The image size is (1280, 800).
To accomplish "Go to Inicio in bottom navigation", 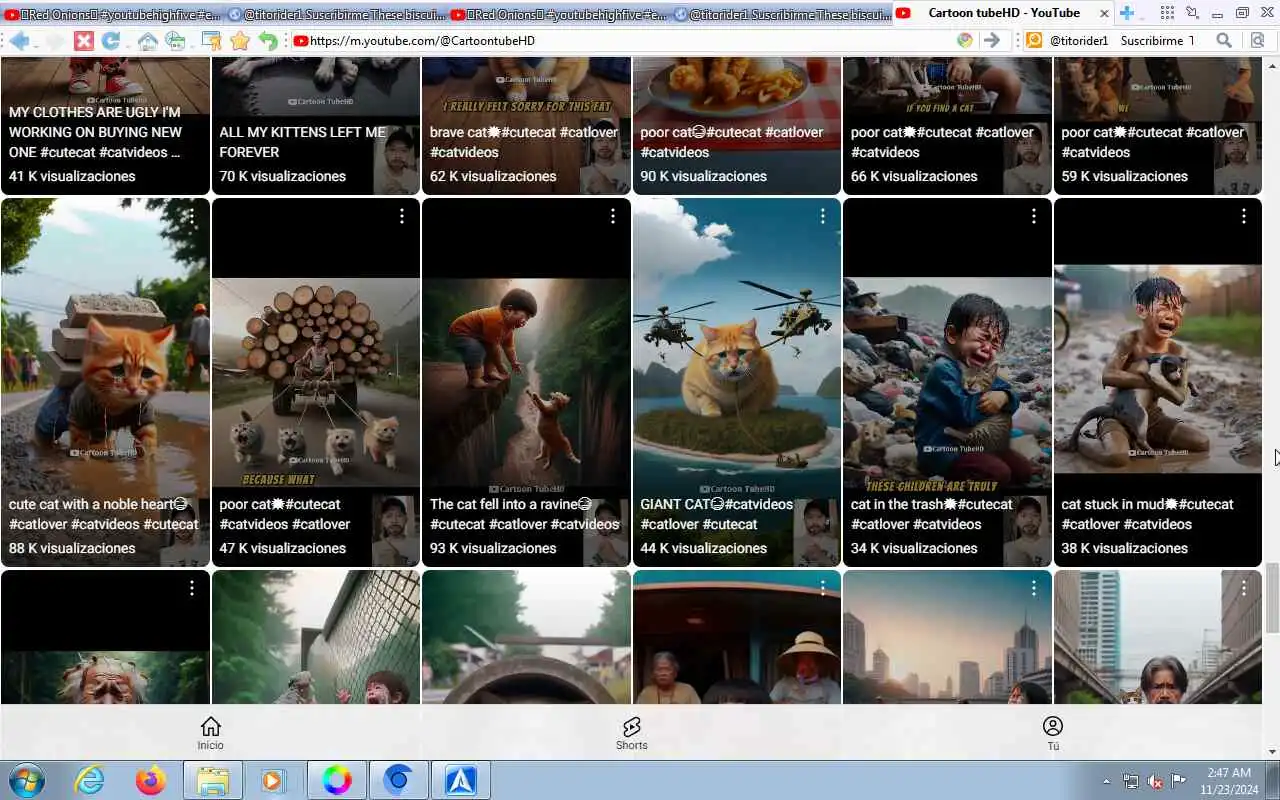I will 210,733.
